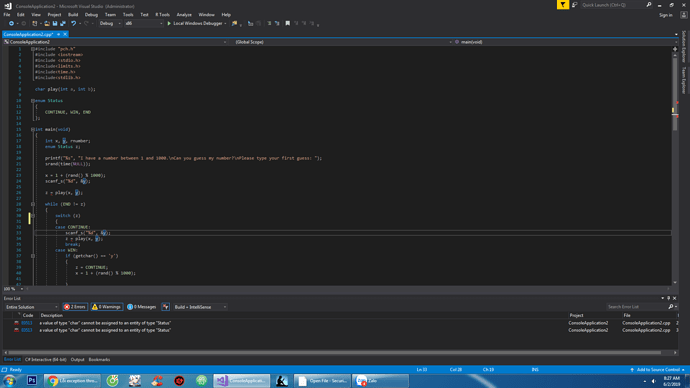
Task: Open the R Tools menu
Action: click(x=162, y=15)
